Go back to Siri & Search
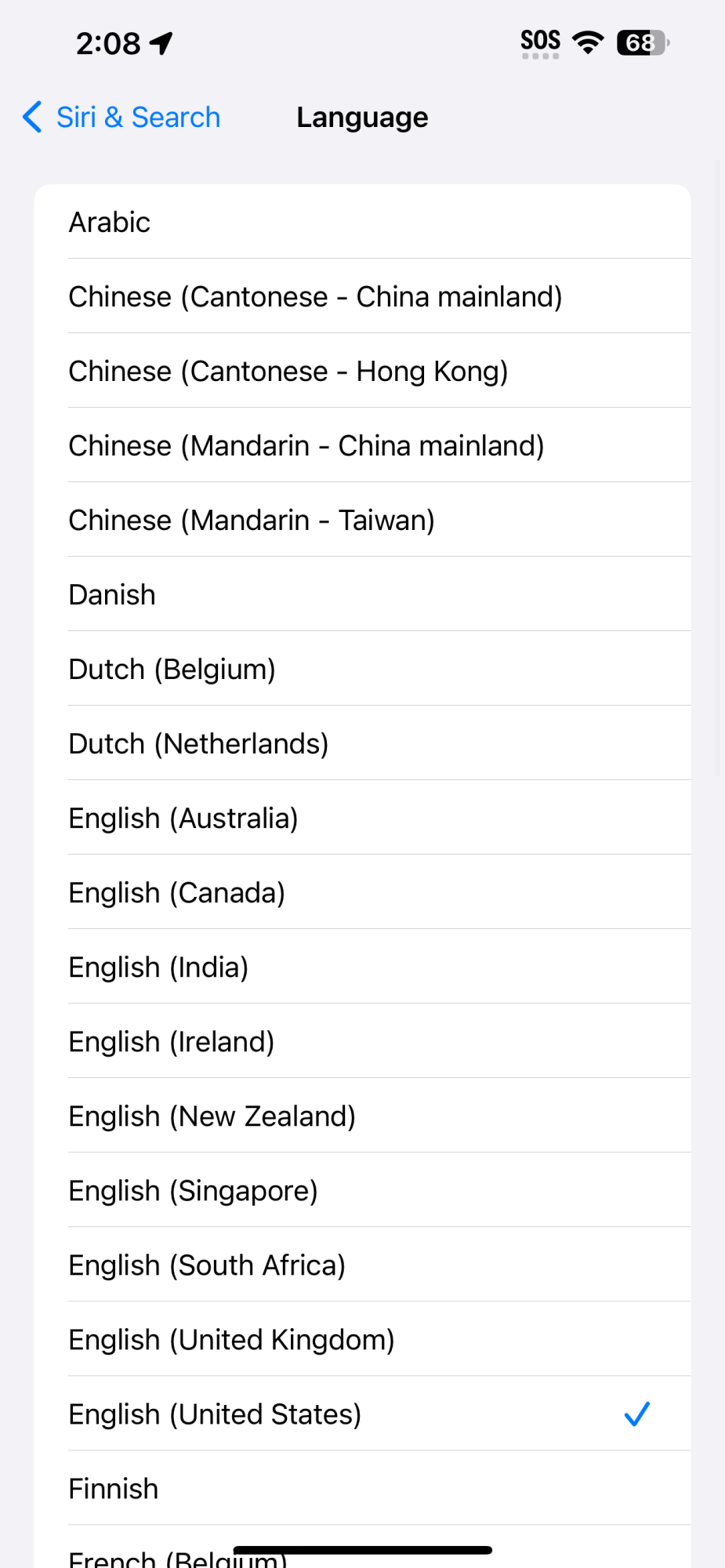The height and width of the screenshot is (1568, 725). click(x=138, y=118)
